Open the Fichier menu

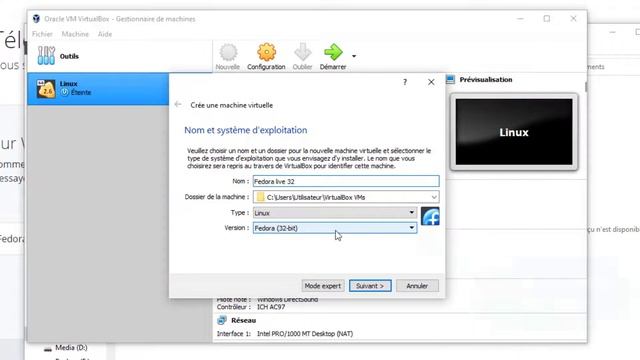click(42, 34)
